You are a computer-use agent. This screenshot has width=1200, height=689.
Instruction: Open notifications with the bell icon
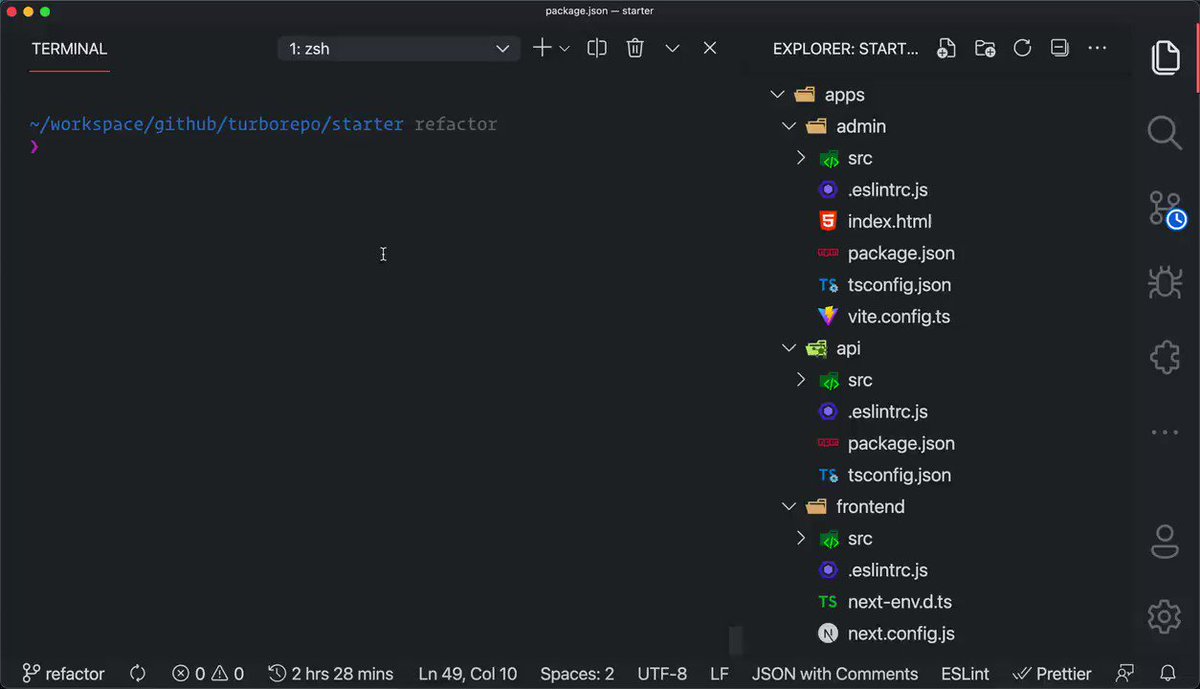(1168, 673)
